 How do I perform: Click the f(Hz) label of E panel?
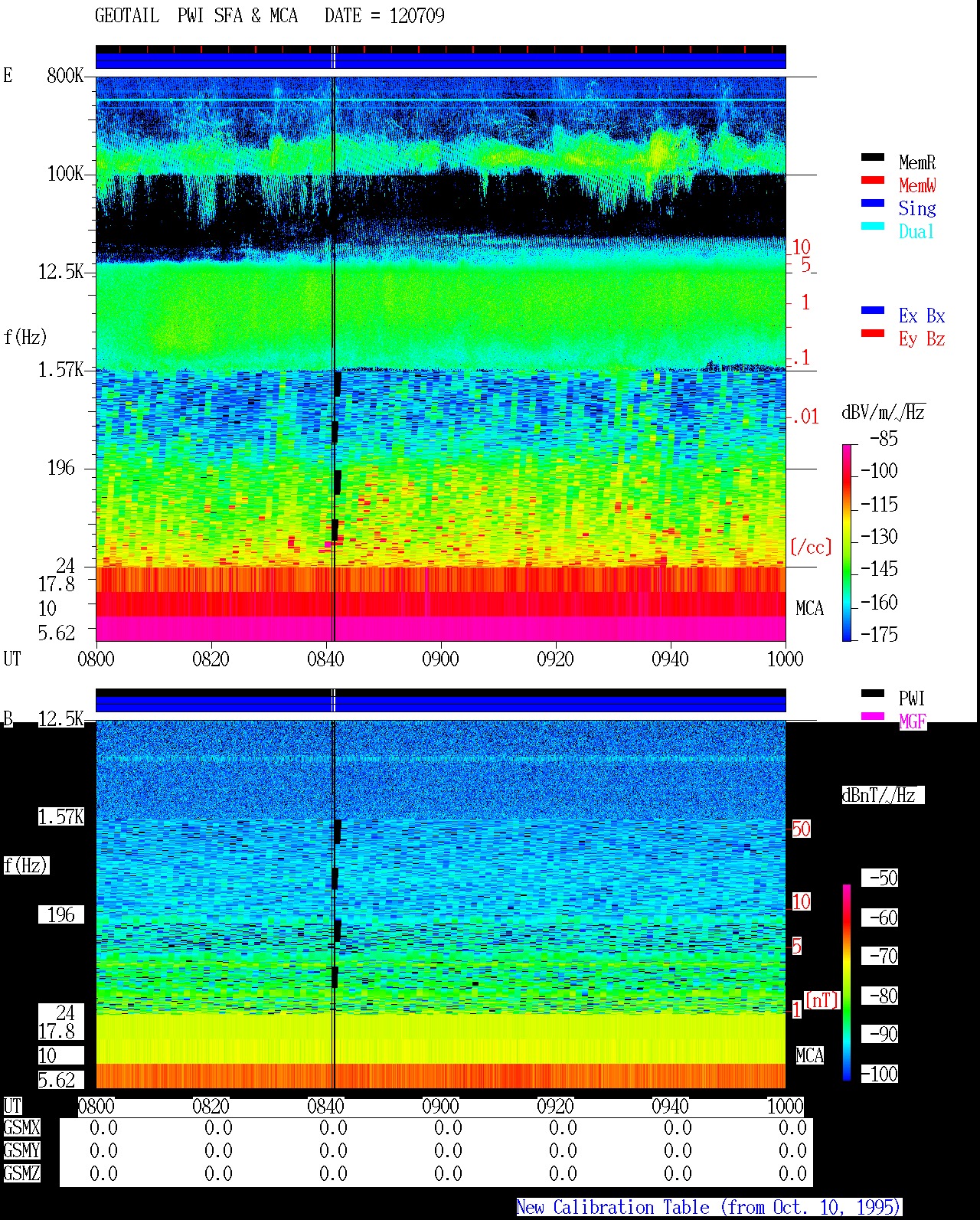[25, 337]
